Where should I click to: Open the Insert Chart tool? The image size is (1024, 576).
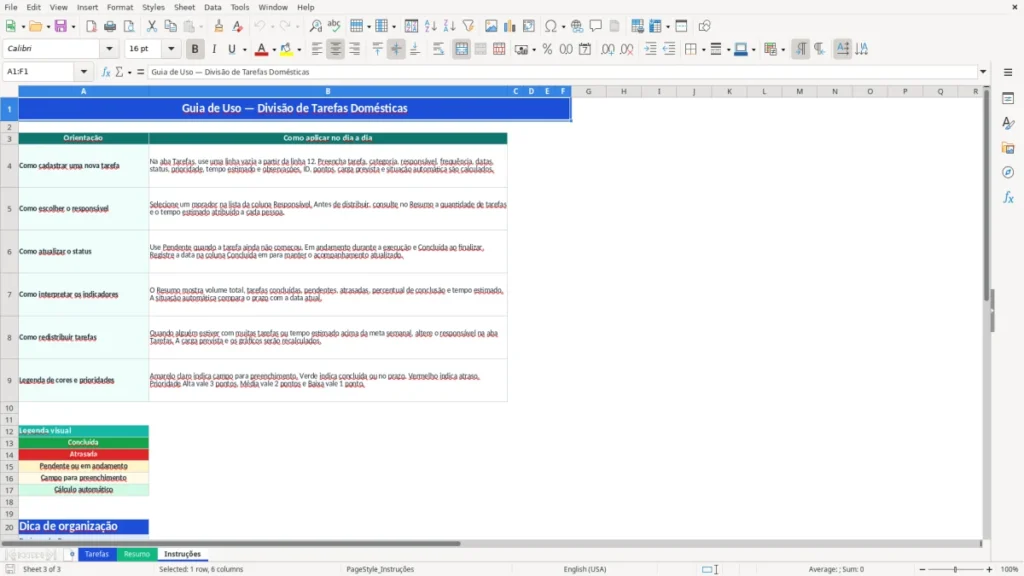coord(510,26)
